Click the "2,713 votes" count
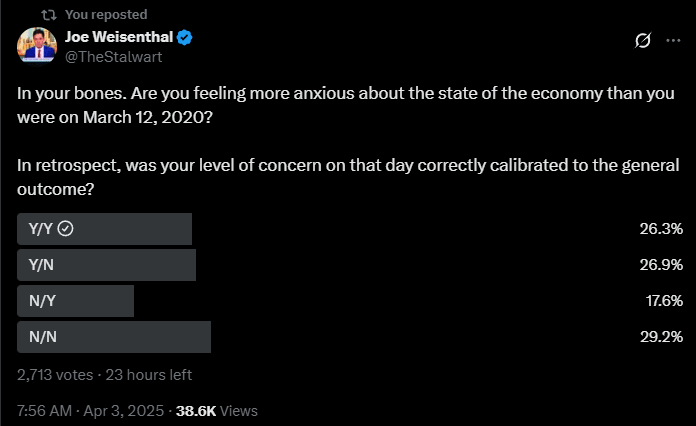Screen dimensions: 696x426 [x=56, y=375]
